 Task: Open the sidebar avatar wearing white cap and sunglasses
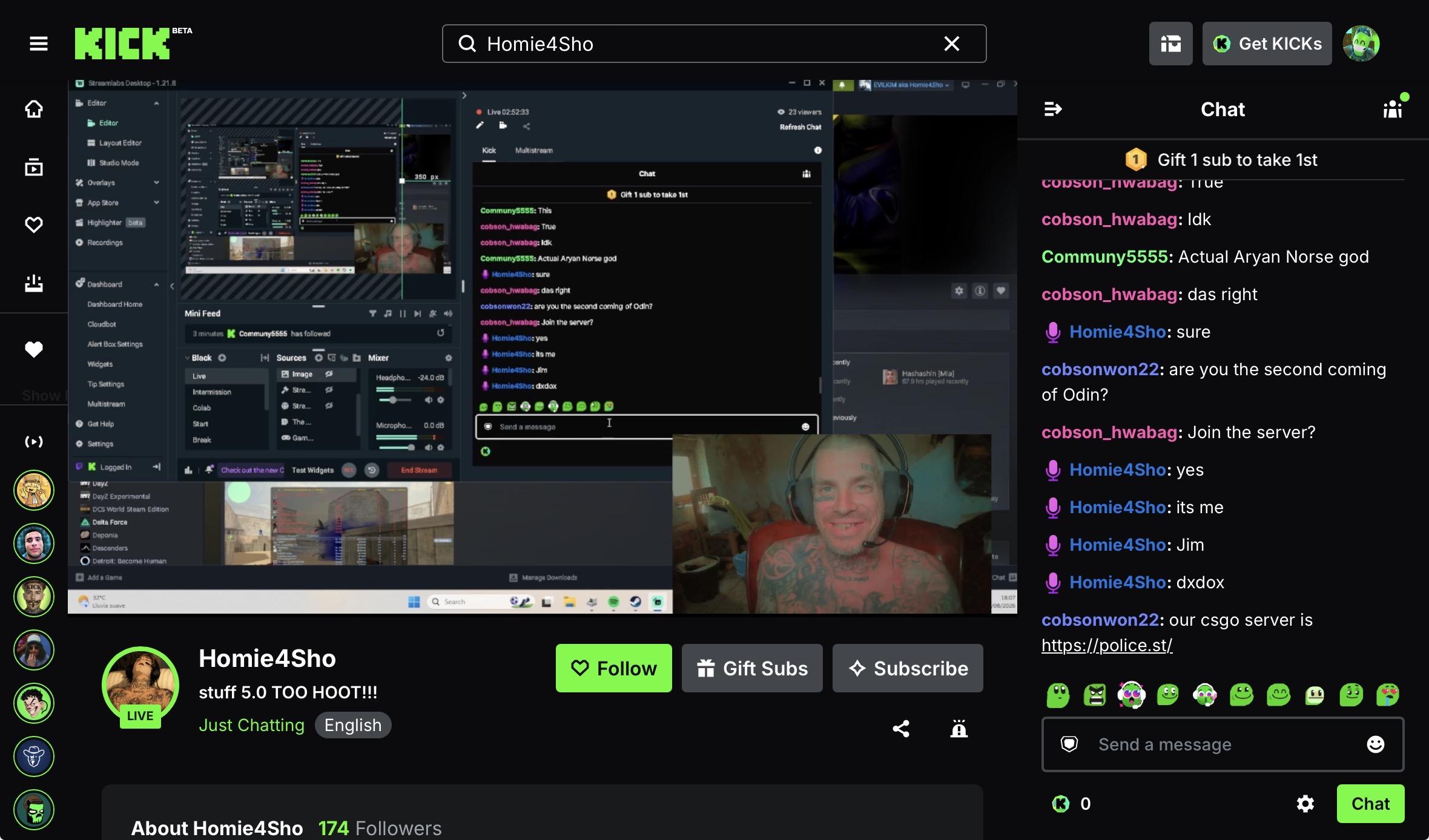34,650
